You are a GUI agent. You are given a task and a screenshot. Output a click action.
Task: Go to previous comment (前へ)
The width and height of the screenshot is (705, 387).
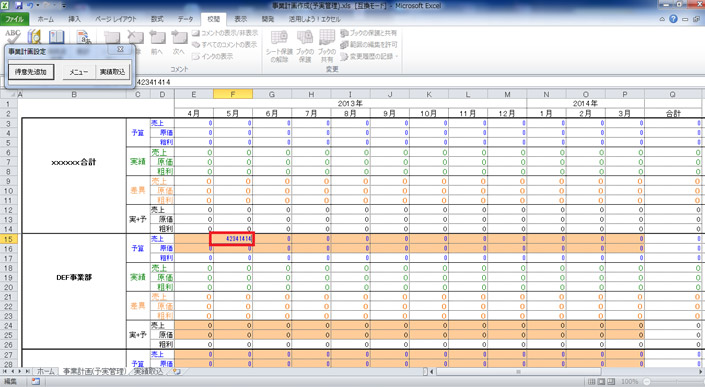click(x=157, y=42)
